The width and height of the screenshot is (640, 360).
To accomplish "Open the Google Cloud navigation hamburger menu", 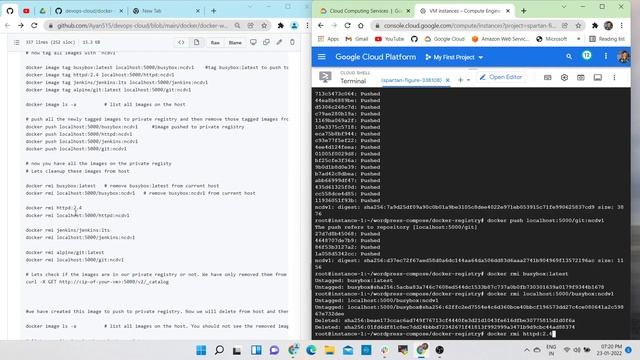I will [x=322, y=57].
